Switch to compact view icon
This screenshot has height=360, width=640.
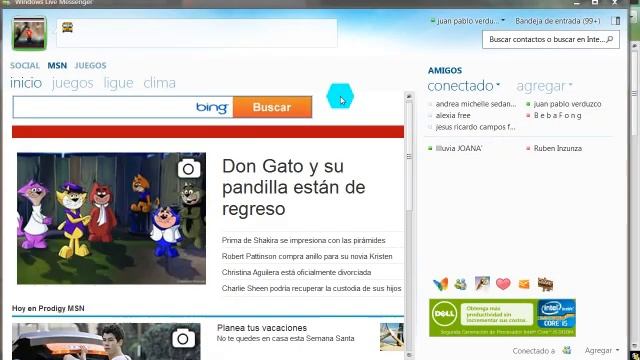coord(616,21)
